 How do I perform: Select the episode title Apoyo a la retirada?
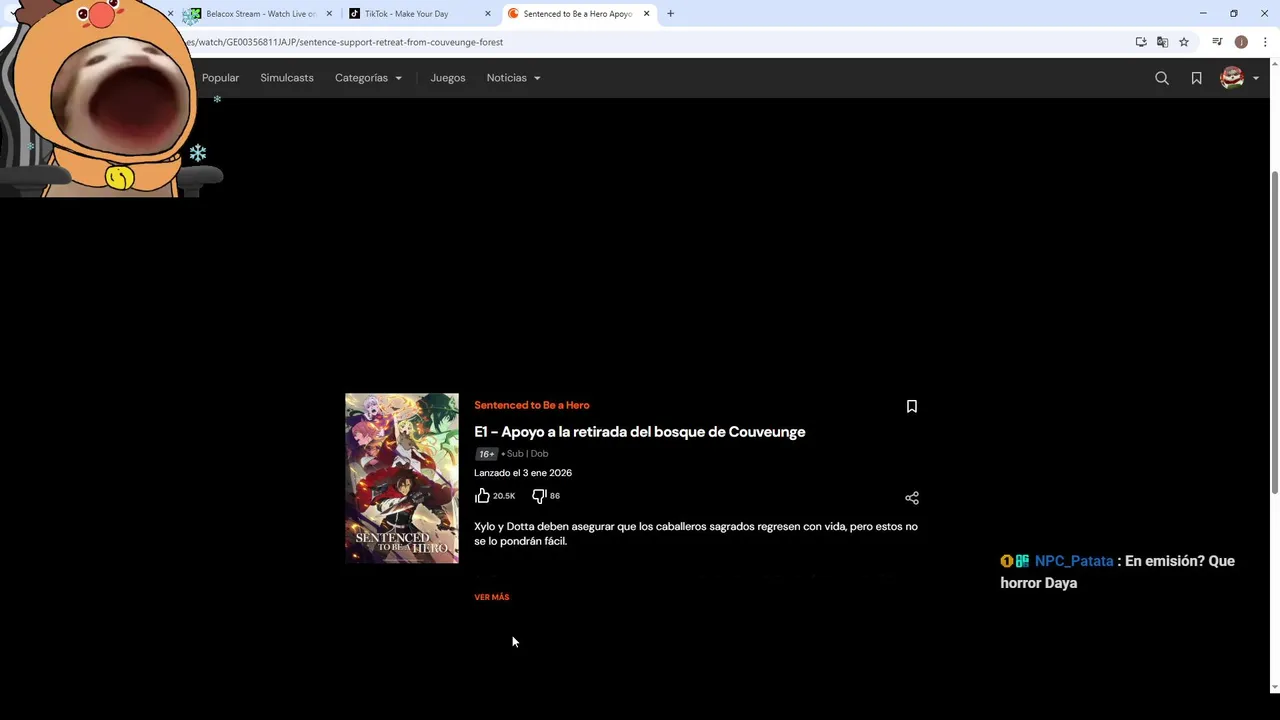click(x=640, y=432)
